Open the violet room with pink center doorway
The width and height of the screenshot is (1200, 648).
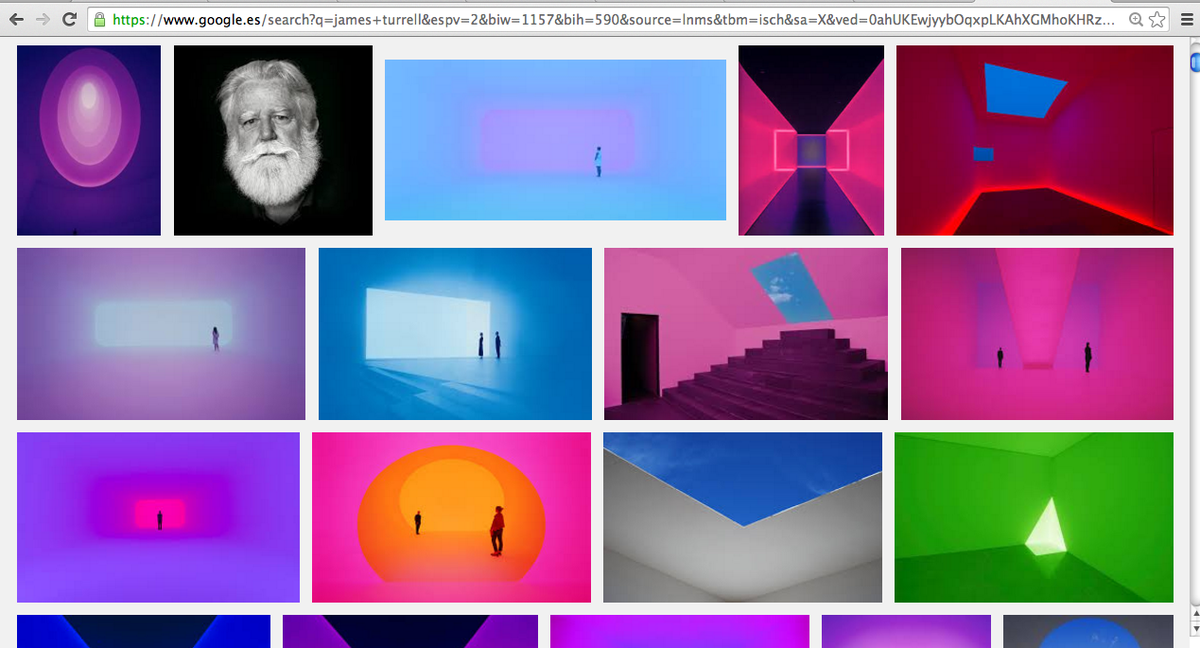coord(158,517)
